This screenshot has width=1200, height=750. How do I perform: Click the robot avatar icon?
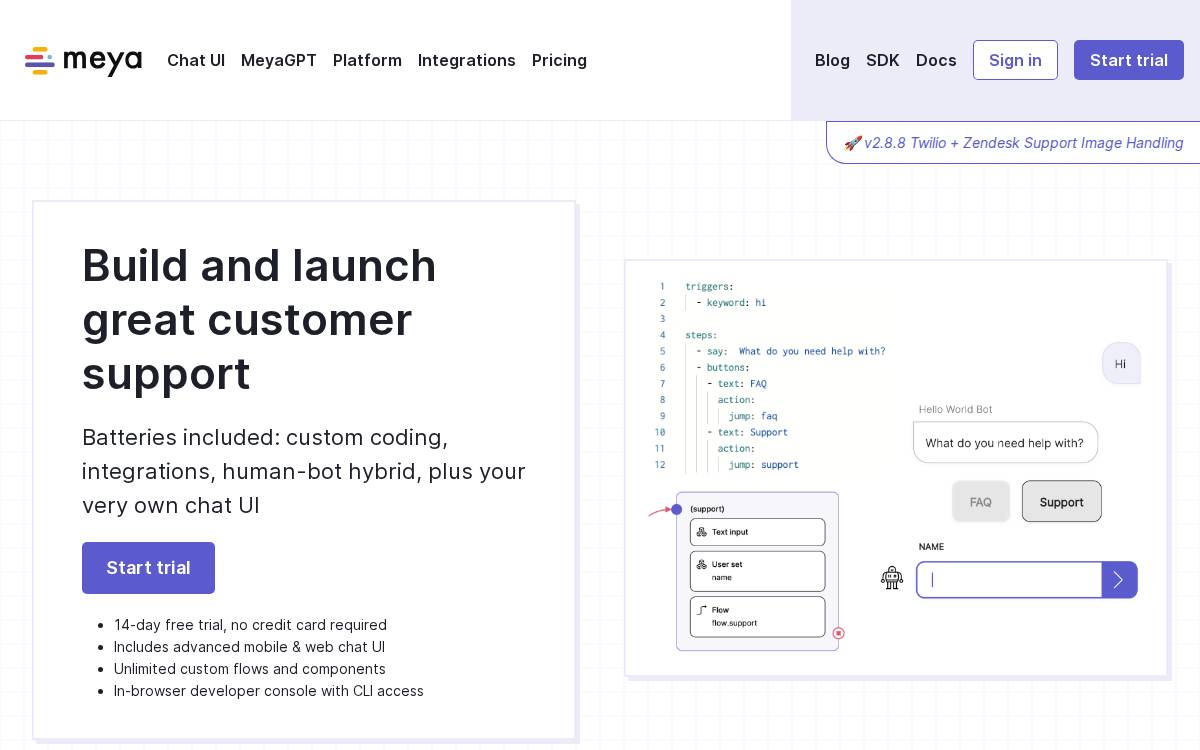point(892,578)
